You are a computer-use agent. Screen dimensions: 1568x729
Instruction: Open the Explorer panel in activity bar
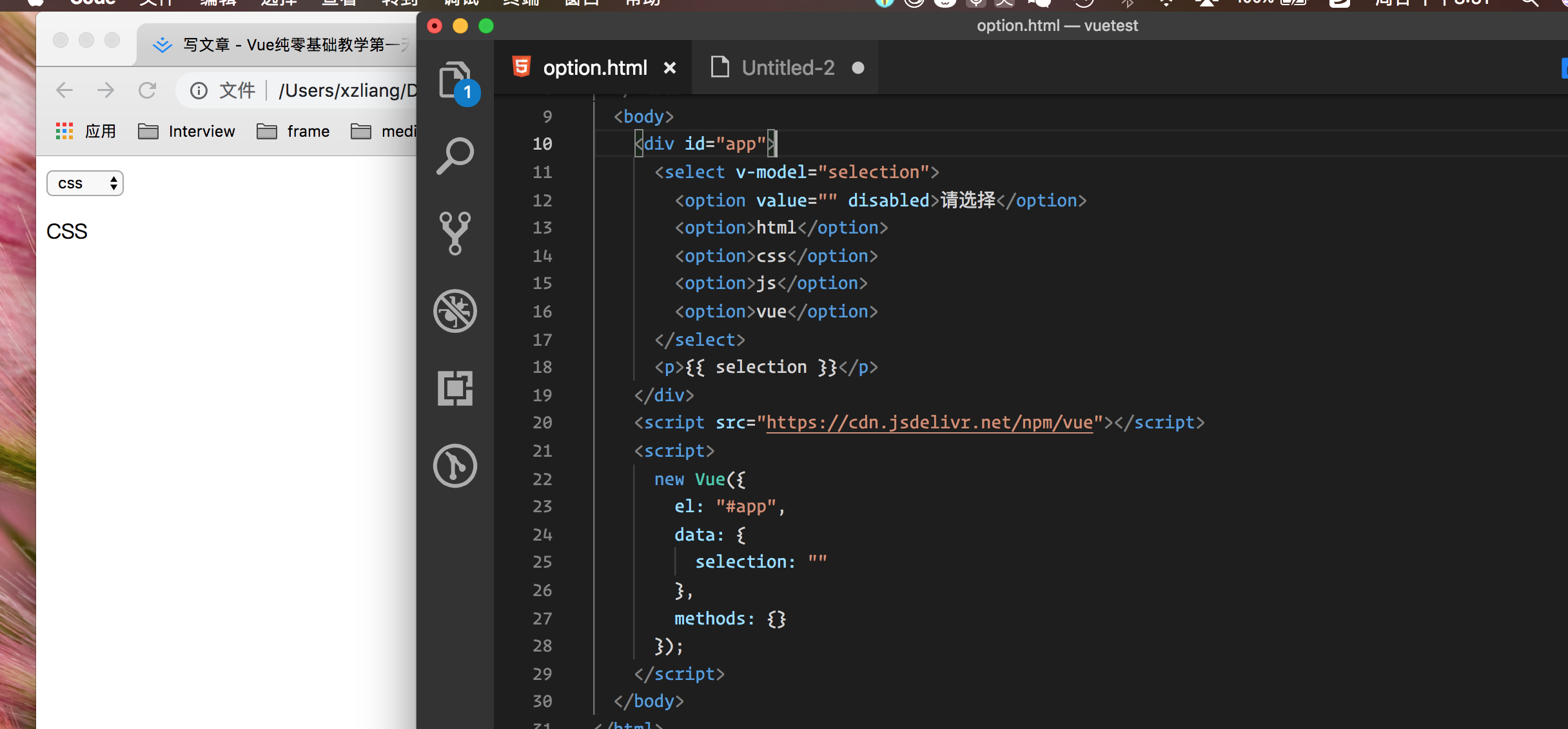click(x=455, y=80)
